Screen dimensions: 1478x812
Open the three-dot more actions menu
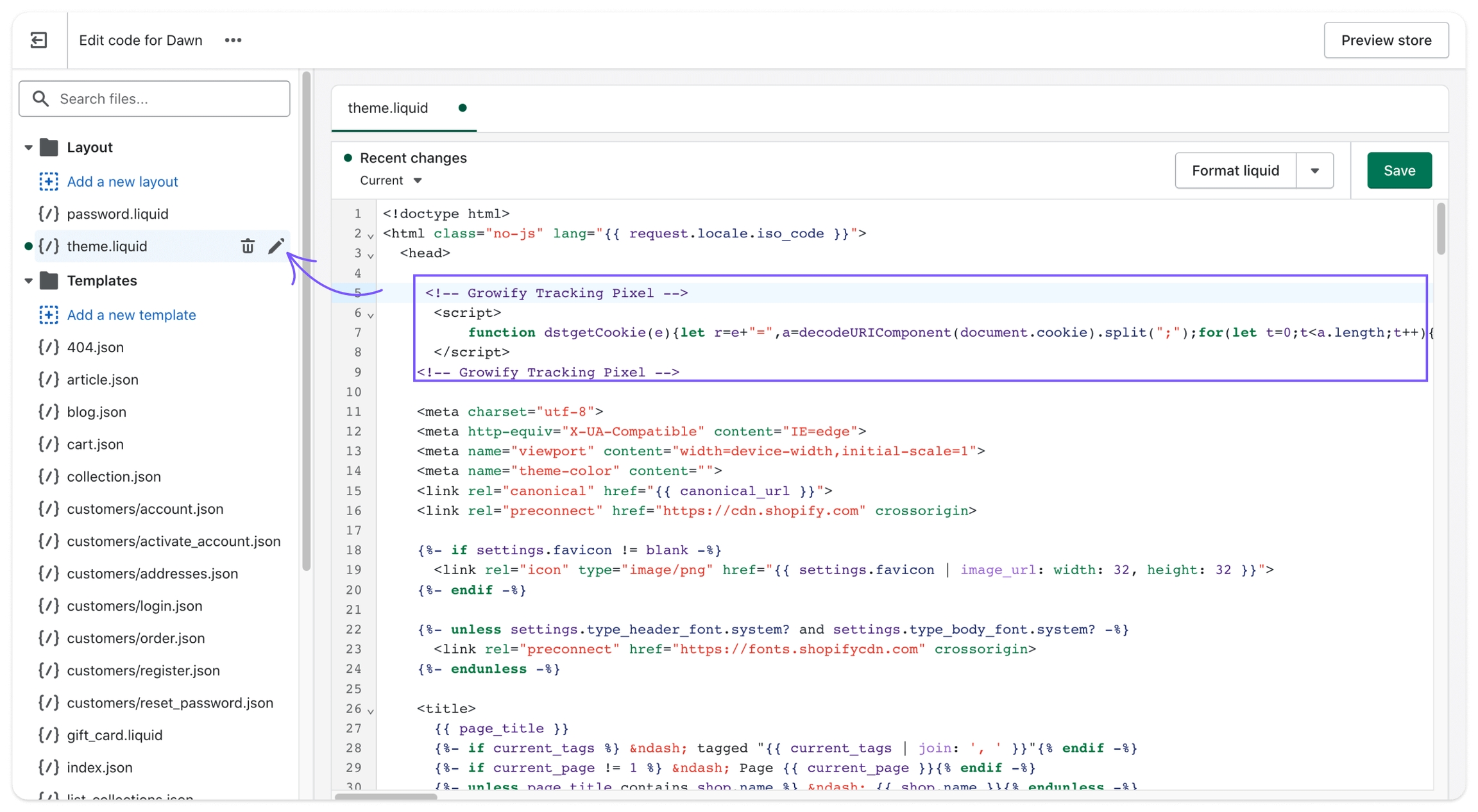pos(233,40)
